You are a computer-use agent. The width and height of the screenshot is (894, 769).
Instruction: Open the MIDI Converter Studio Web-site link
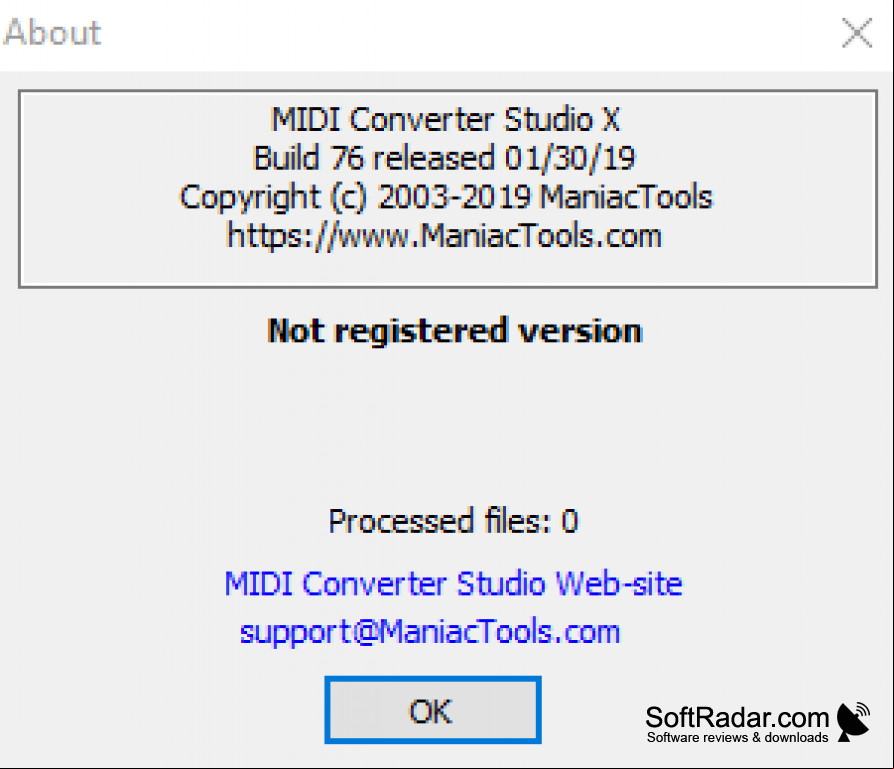(x=453, y=584)
